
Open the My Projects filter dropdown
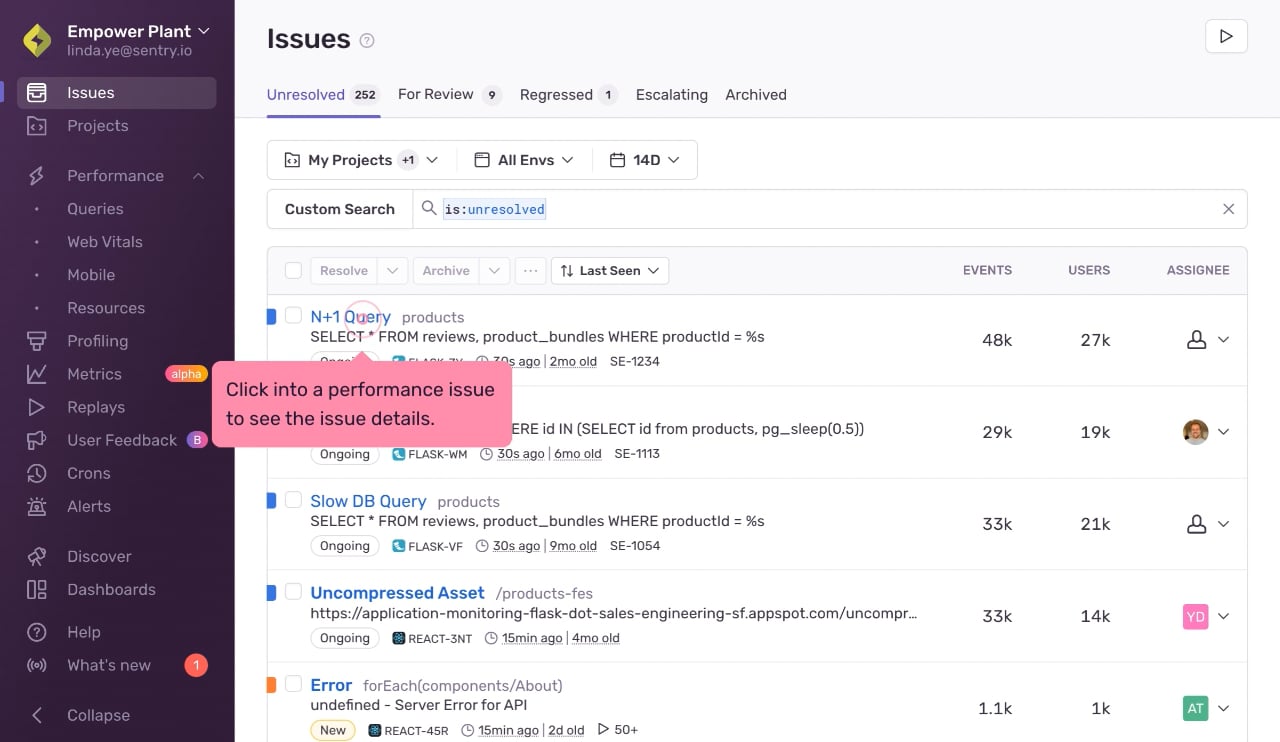click(362, 160)
